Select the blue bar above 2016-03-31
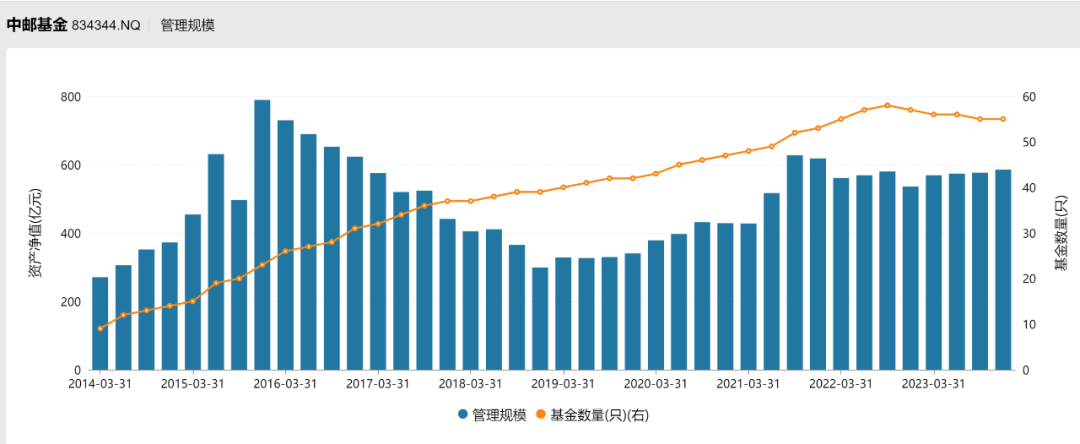 click(x=285, y=245)
